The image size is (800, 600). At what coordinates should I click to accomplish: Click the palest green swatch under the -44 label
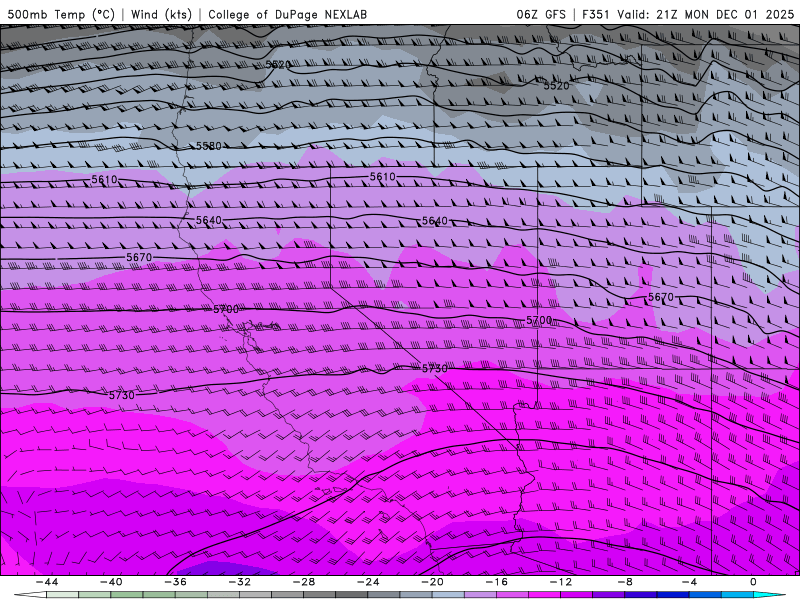click(62, 595)
